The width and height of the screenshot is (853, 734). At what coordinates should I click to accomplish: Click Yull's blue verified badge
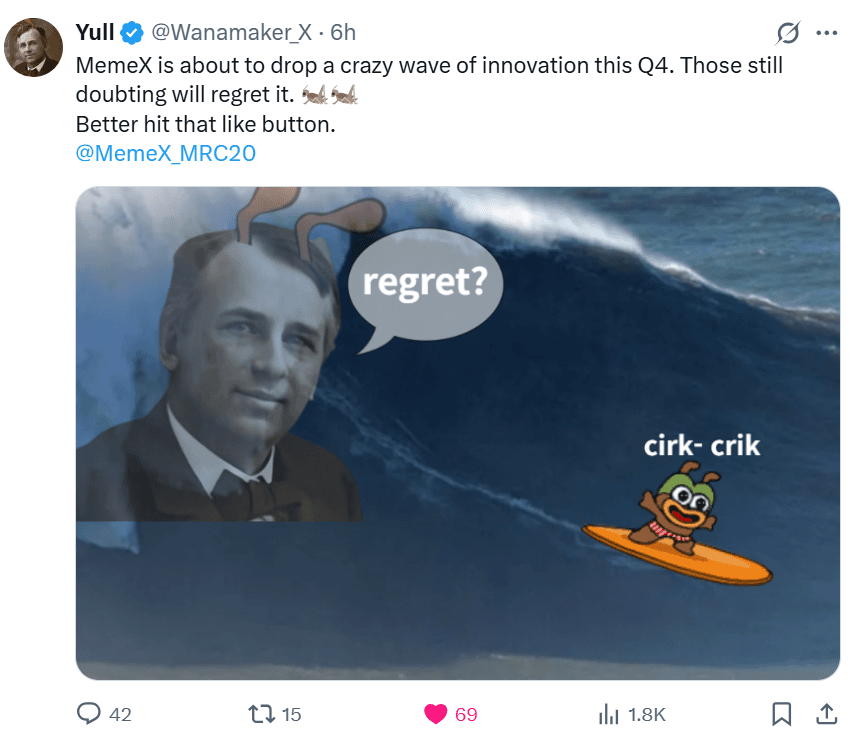pos(131,32)
